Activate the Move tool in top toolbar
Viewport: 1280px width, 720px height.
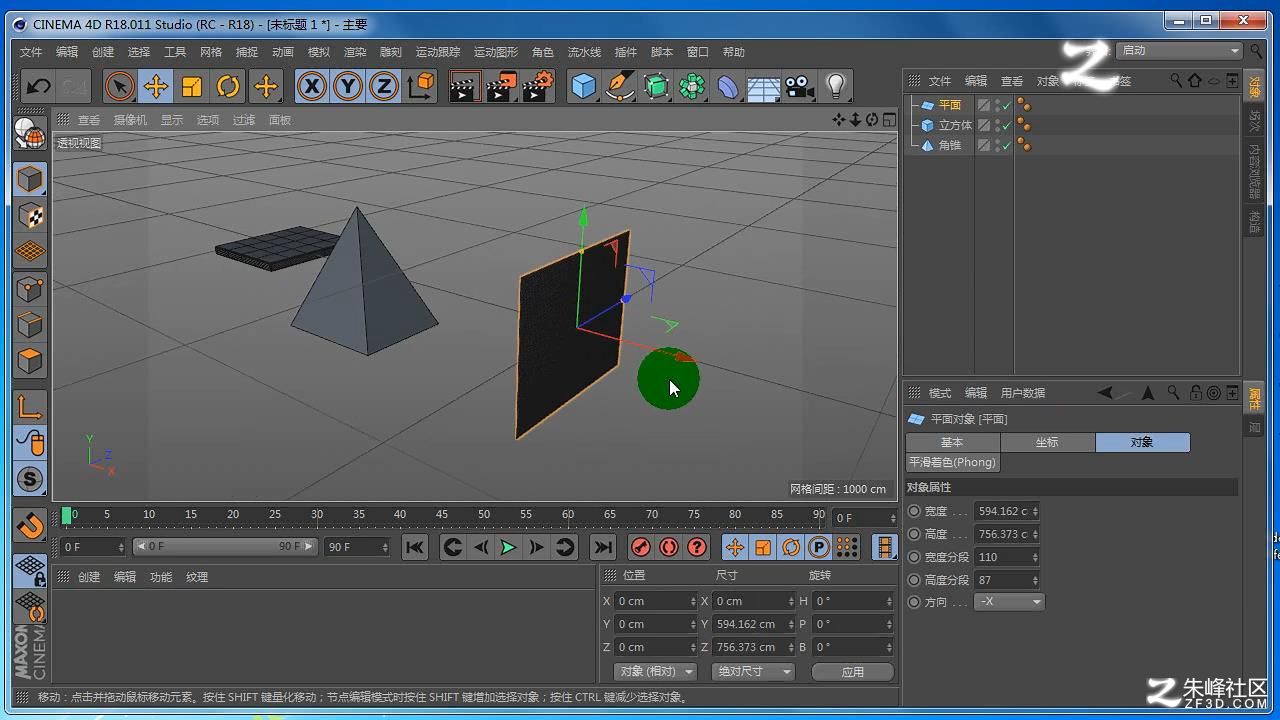(155, 87)
